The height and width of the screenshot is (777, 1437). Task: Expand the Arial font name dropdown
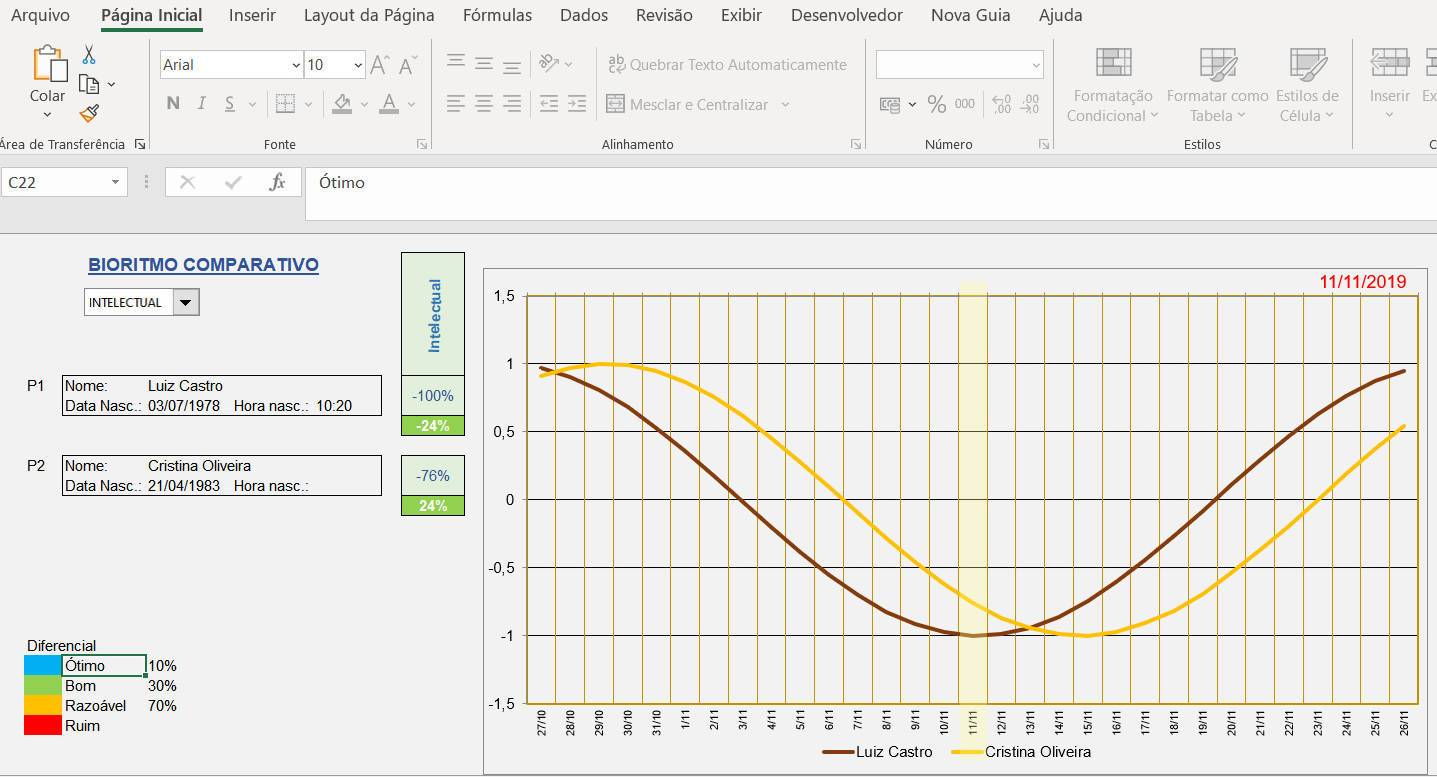tap(296, 65)
